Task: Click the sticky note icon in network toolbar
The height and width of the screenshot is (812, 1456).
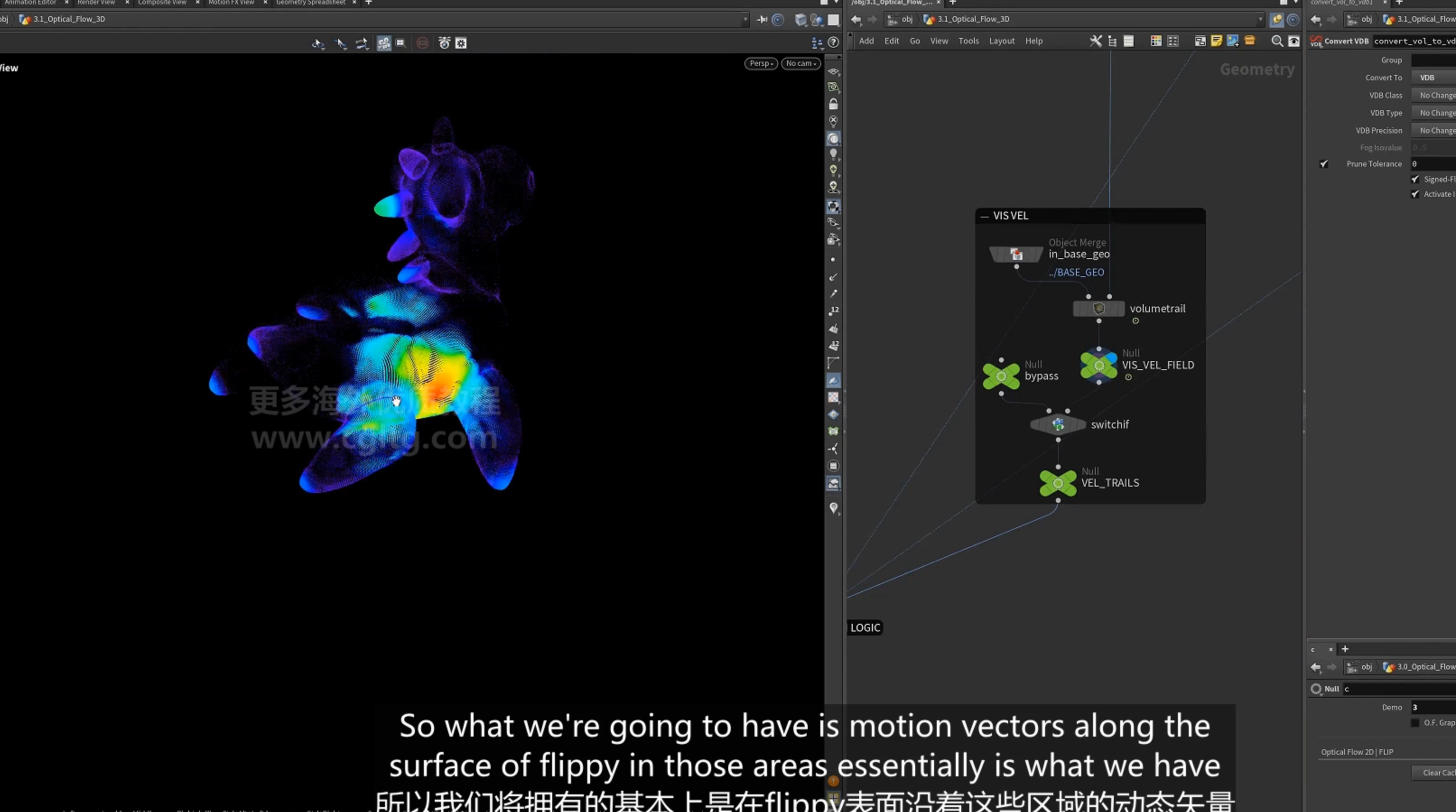Action: point(1216,41)
